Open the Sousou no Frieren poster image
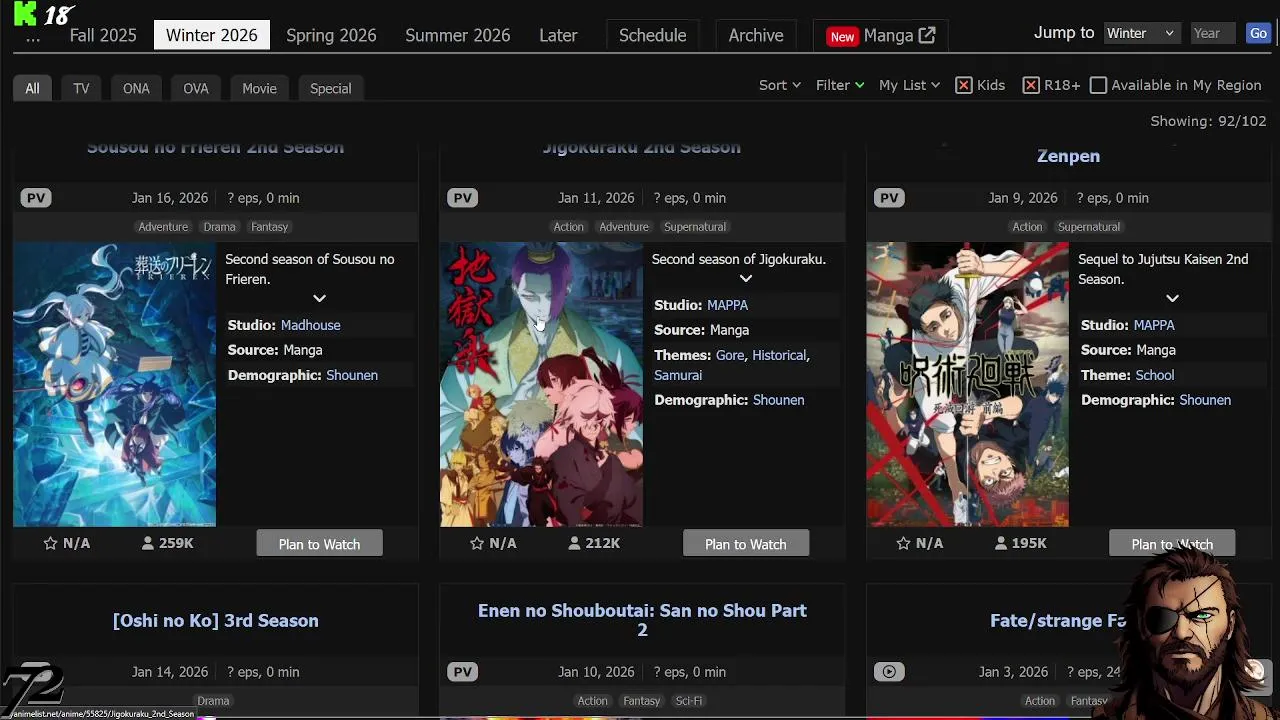Viewport: 1280px width, 720px height. pyautogui.click(x=114, y=384)
